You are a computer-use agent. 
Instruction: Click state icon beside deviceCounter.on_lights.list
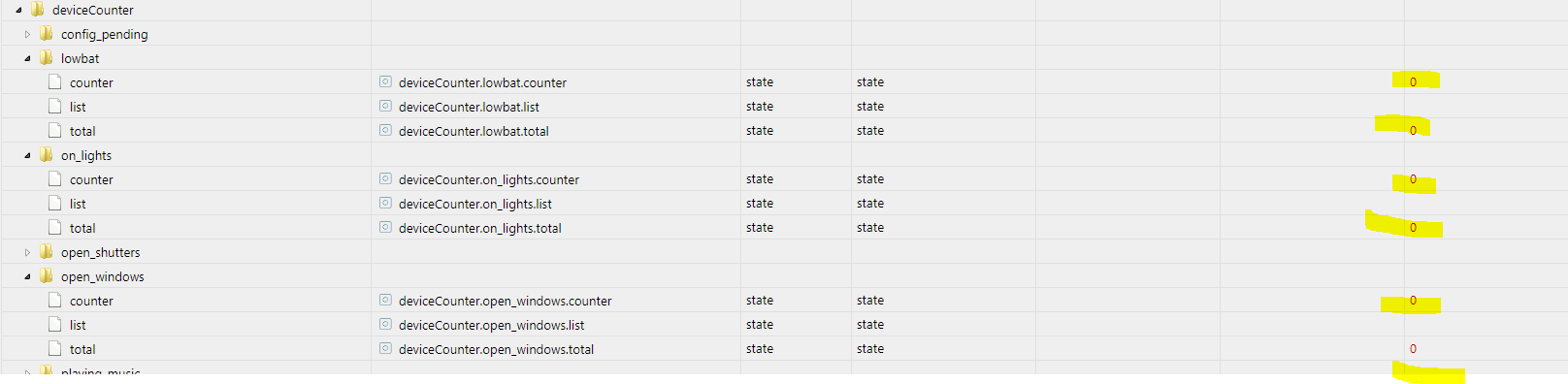pos(385,204)
